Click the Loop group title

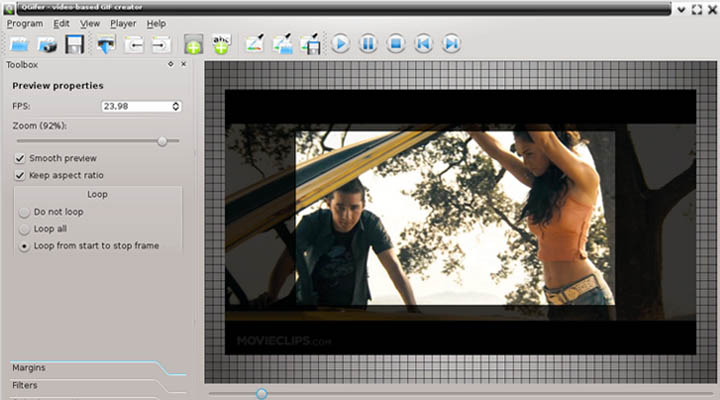click(x=97, y=194)
